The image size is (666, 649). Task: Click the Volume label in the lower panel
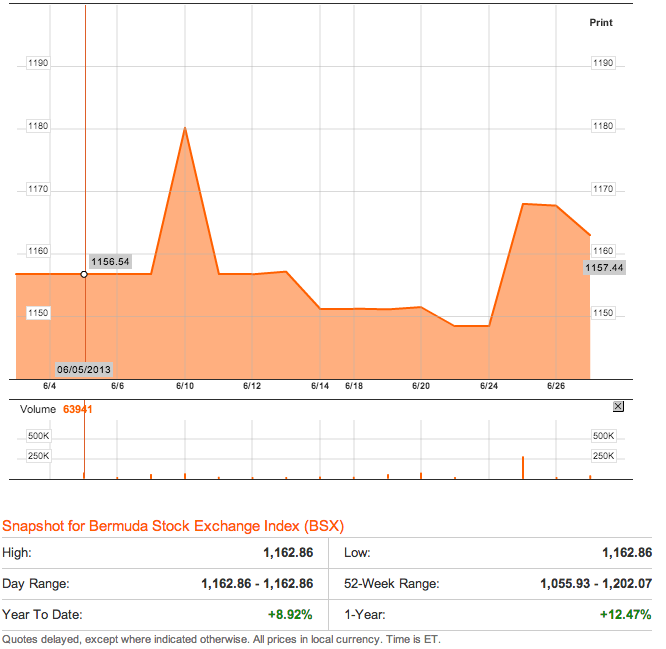click(38, 409)
